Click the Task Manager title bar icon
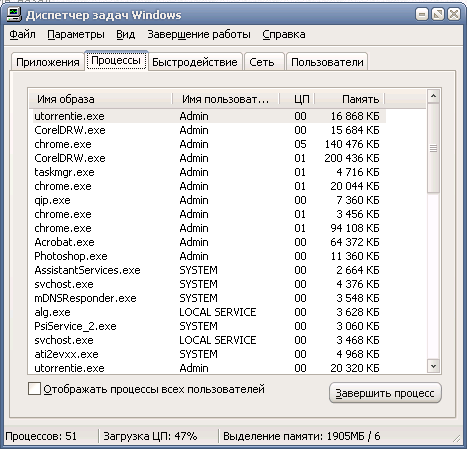The height and width of the screenshot is (449, 467). click(14, 14)
